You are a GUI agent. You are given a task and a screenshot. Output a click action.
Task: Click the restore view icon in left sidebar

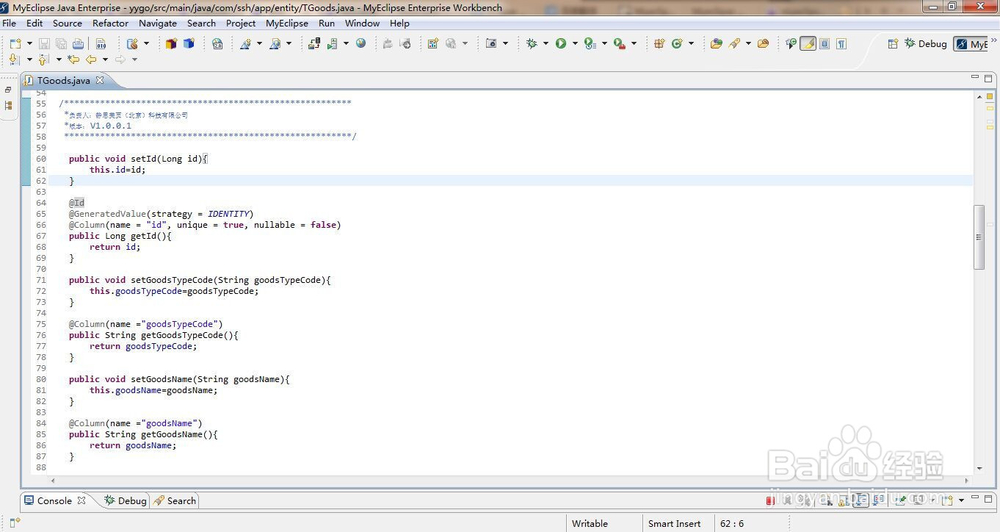point(8,90)
